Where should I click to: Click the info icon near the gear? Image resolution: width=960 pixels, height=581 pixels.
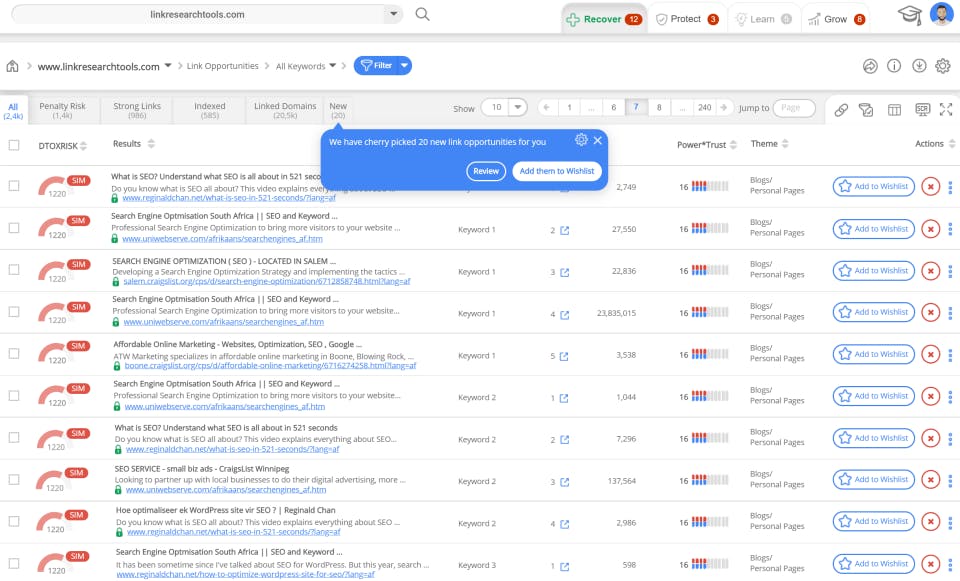click(x=894, y=65)
